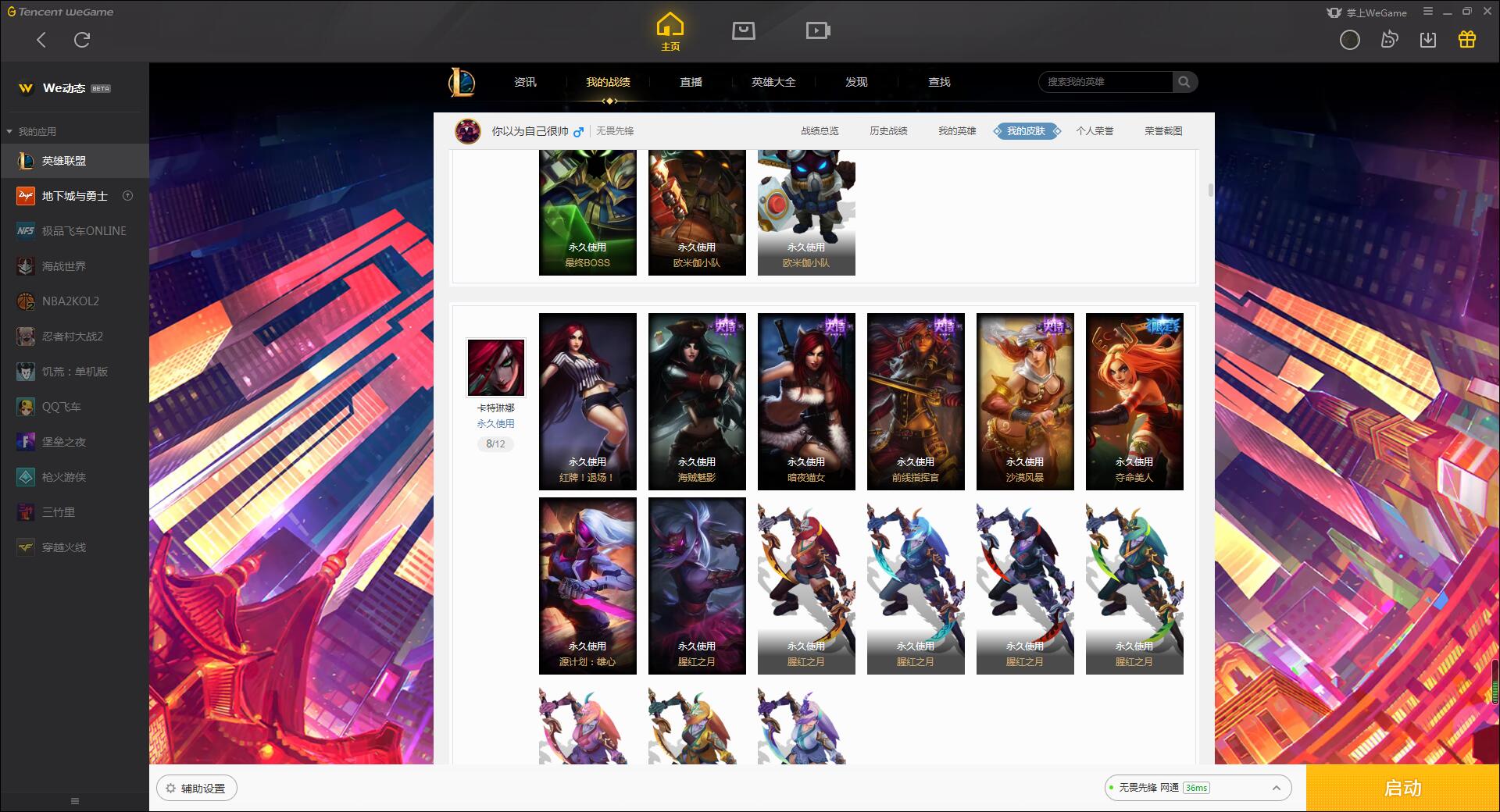Select 地下城与勇士 in sidebar

[74, 196]
